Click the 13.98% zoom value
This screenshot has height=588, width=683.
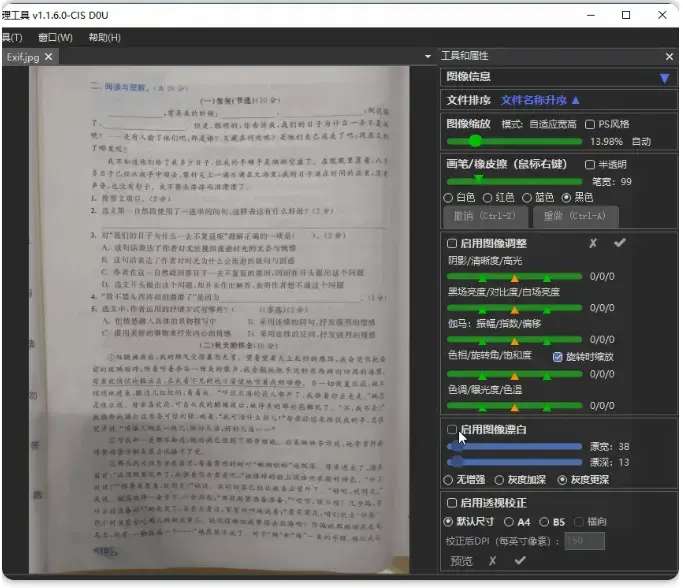(x=606, y=142)
